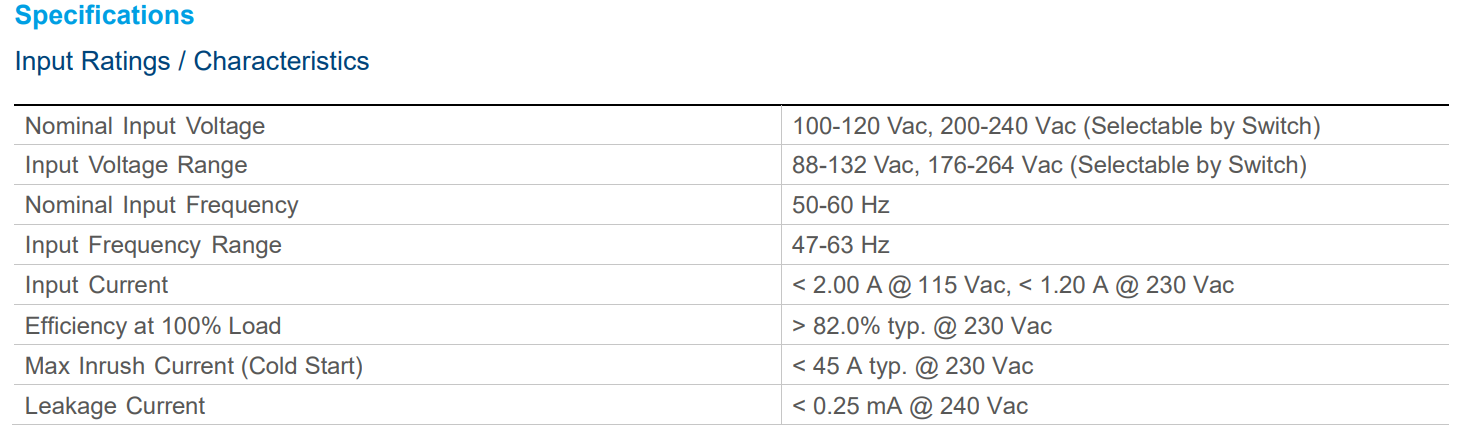Select the "Nominal Input Frequency" label
The width and height of the screenshot is (1472, 434).
click(x=162, y=205)
